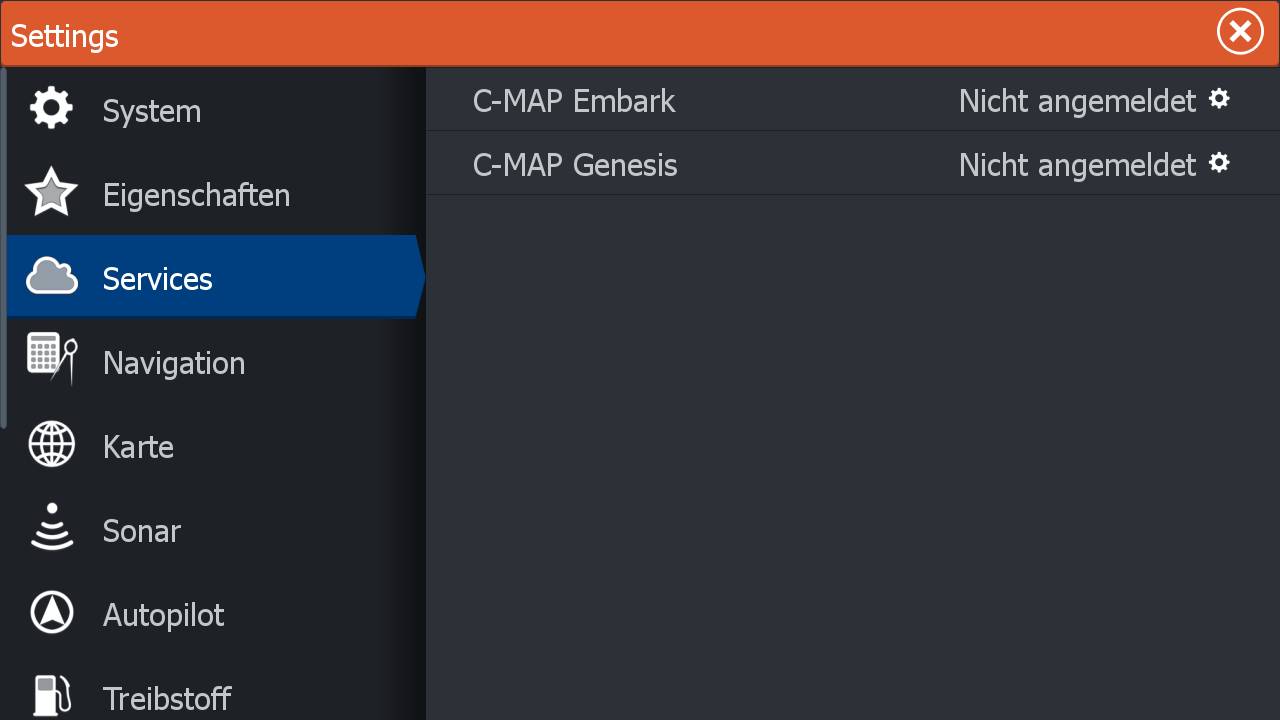The width and height of the screenshot is (1280, 720).
Task: Click the gear icon next to C-MAP Genesis
Action: pyautogui.click(x=1219, y=163)
